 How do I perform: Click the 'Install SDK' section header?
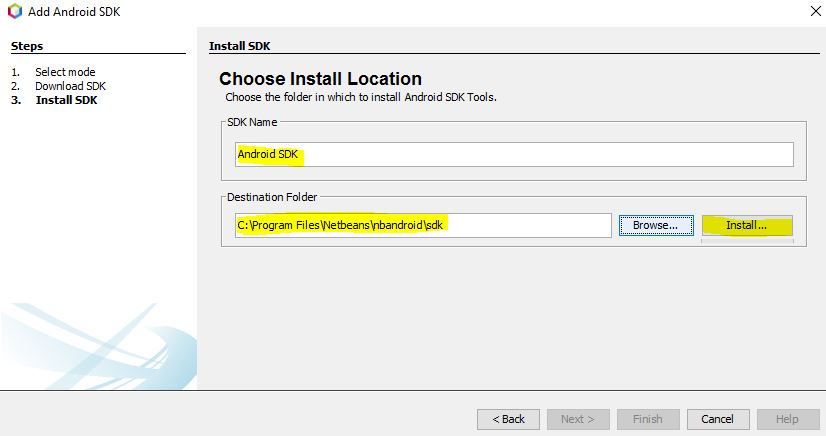(240, 46)
